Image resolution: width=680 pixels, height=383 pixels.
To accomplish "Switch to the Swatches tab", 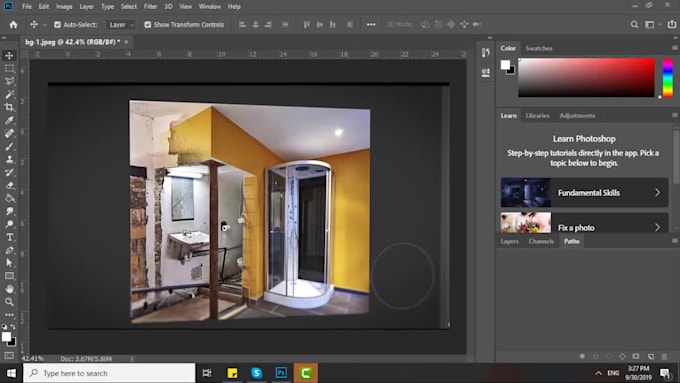I will point(539,48).
